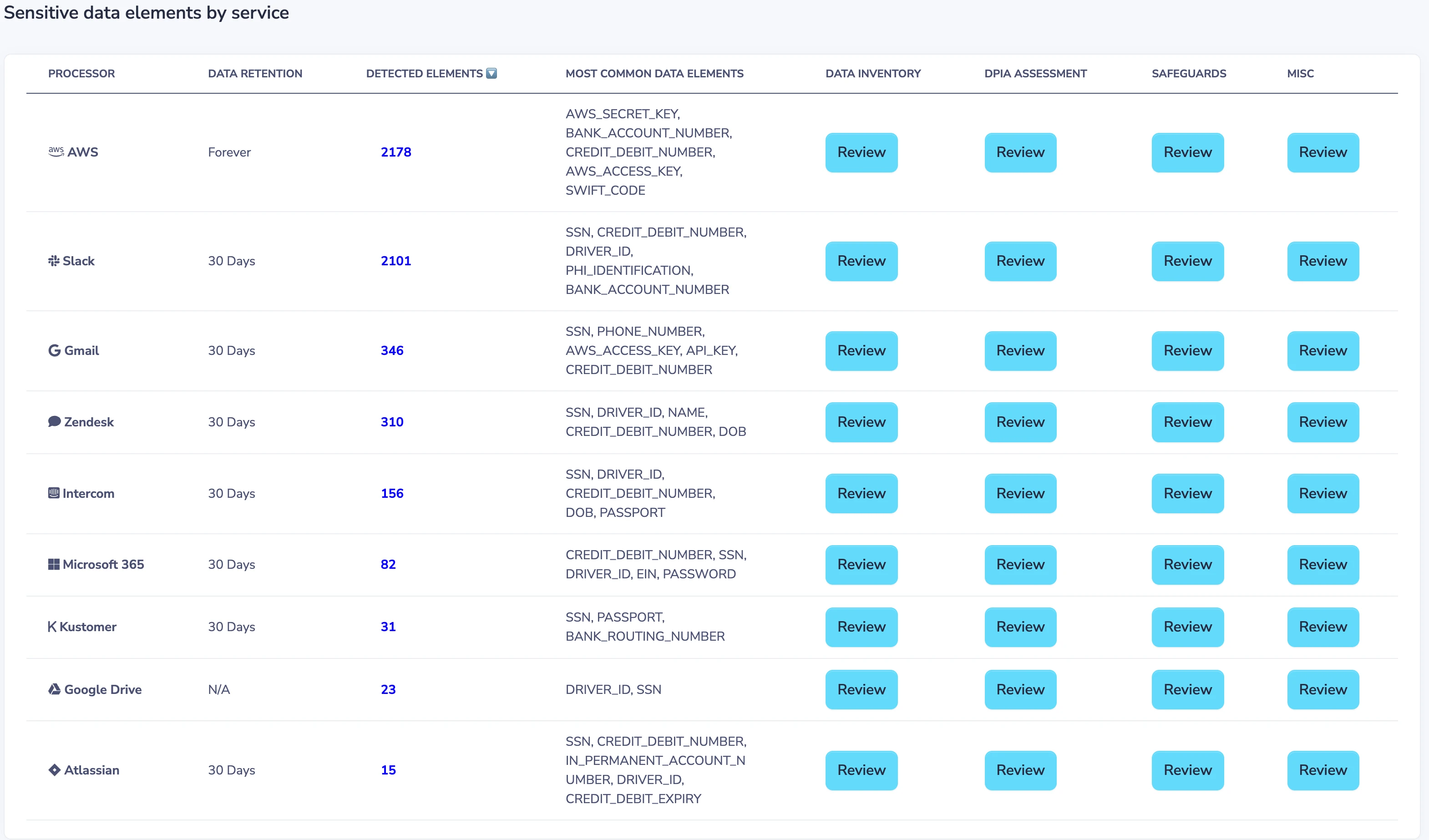
Task: Open Microsoft 365 detected count 82
Action: point(388,565)
